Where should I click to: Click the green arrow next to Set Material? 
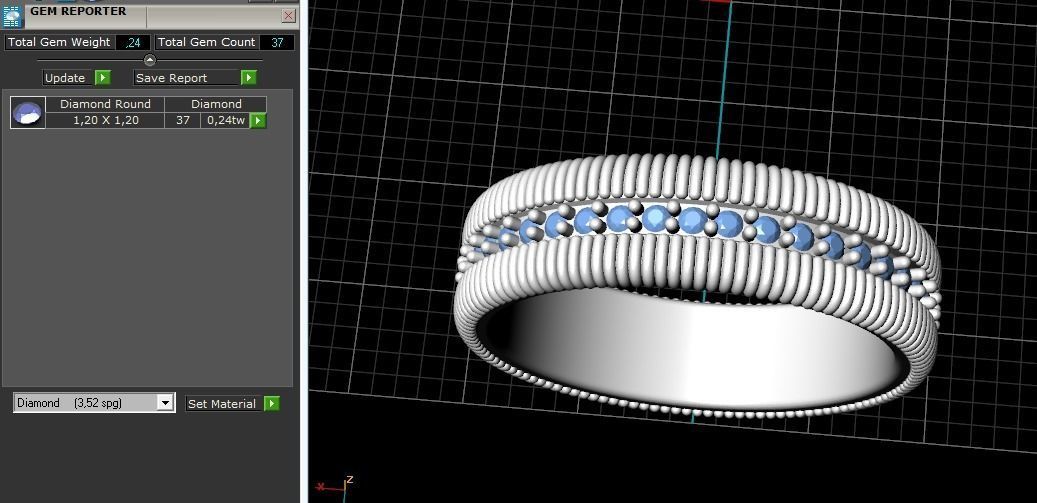pos(272,403)
